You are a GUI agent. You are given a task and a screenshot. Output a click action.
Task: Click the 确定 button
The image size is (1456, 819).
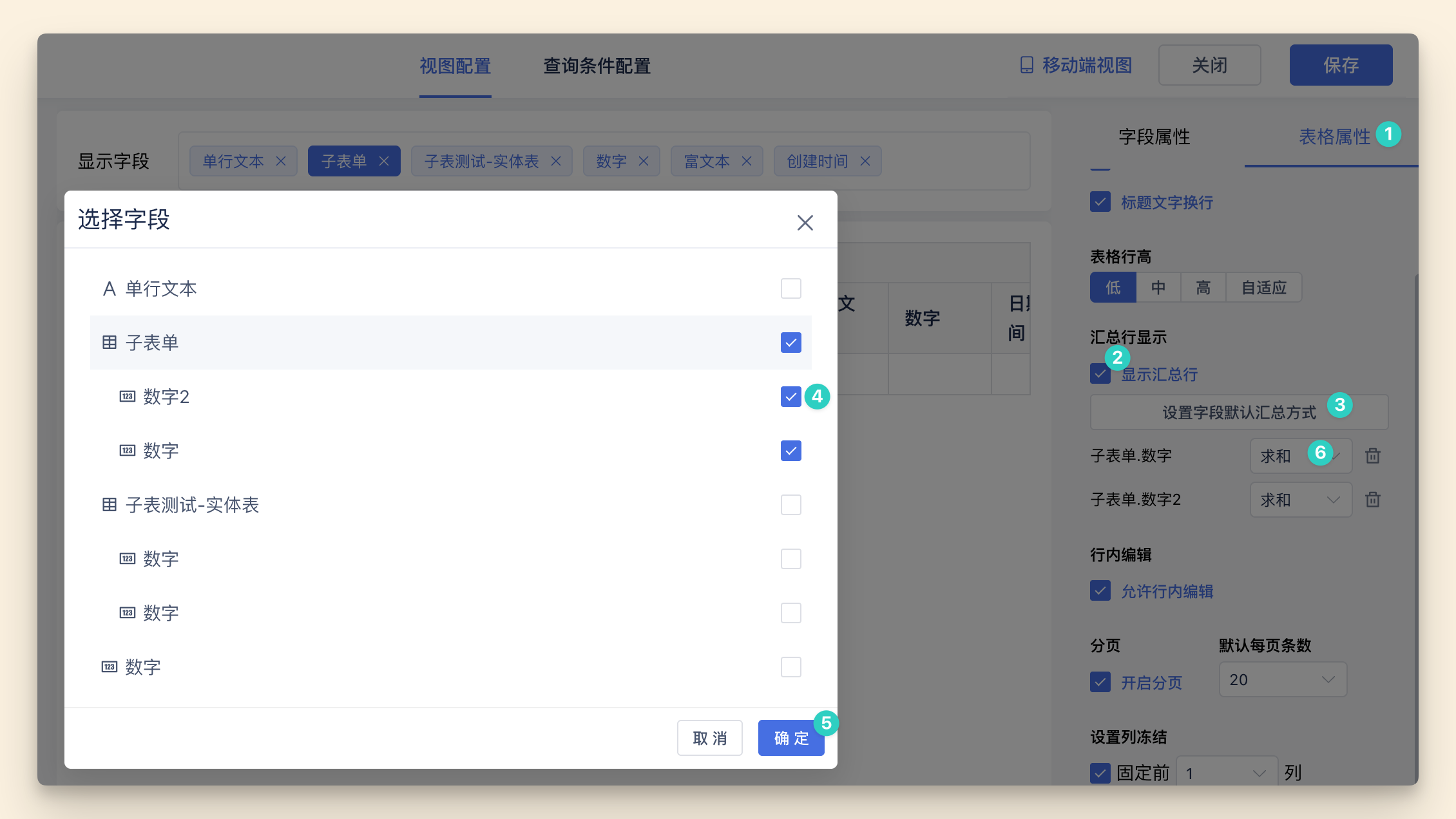coord(790,738)
